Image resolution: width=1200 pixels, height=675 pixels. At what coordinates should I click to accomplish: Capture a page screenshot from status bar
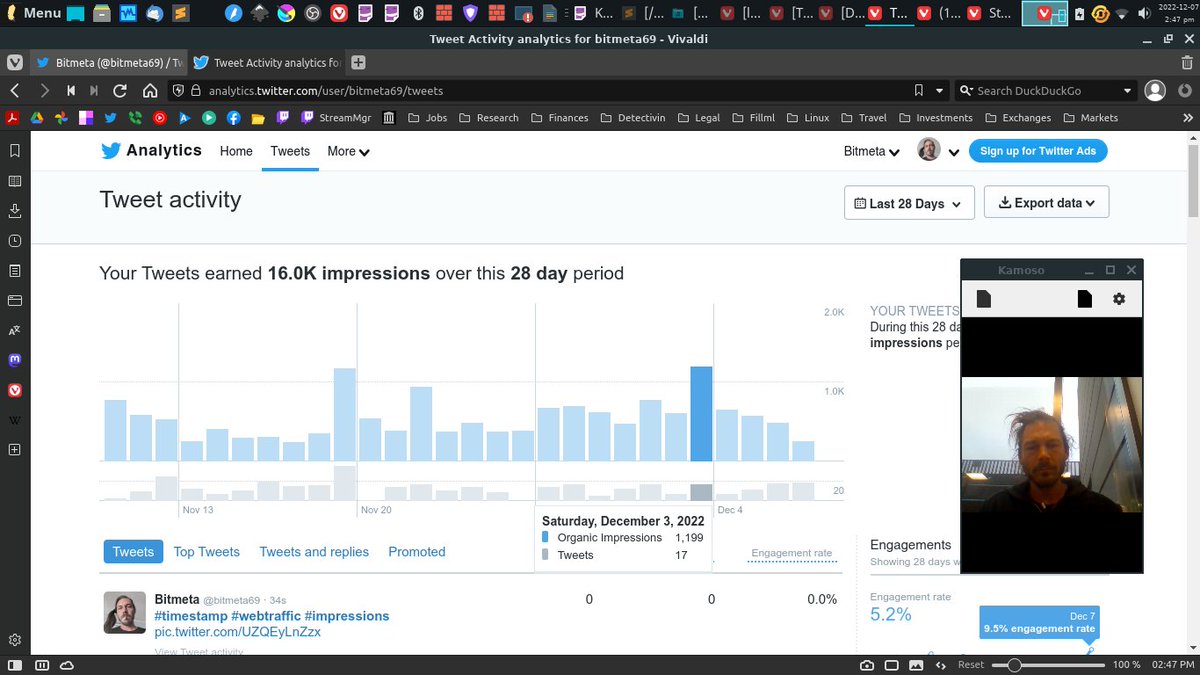tap(866, 665)
